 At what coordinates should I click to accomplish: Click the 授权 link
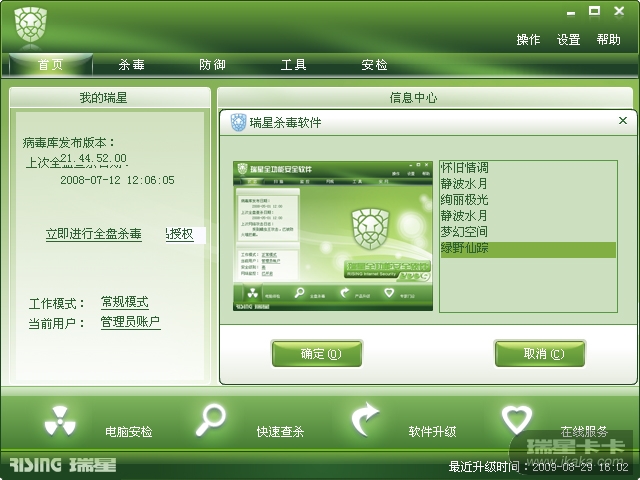click(x=180, y=234)
